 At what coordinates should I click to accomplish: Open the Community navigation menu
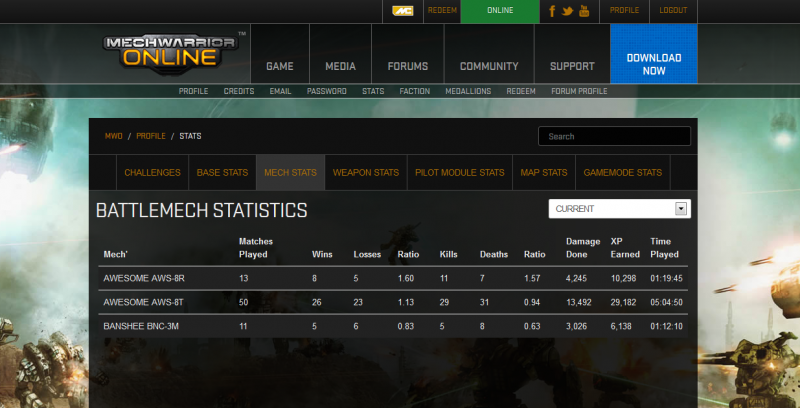tap(489, 67)
